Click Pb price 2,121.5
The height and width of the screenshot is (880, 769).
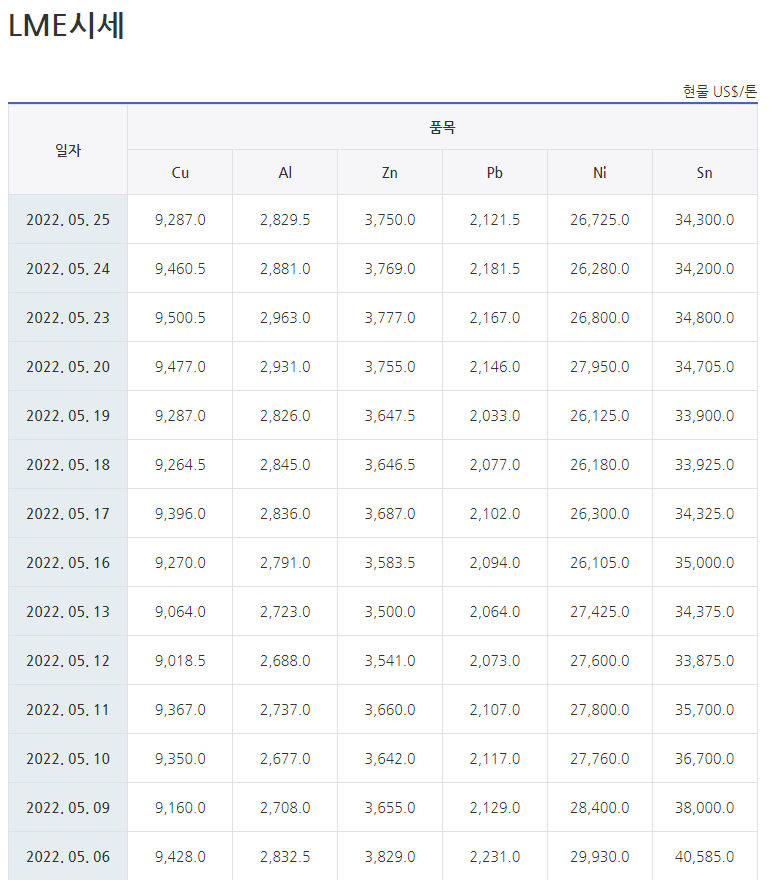pyautogui.click(x=495, y=219)
